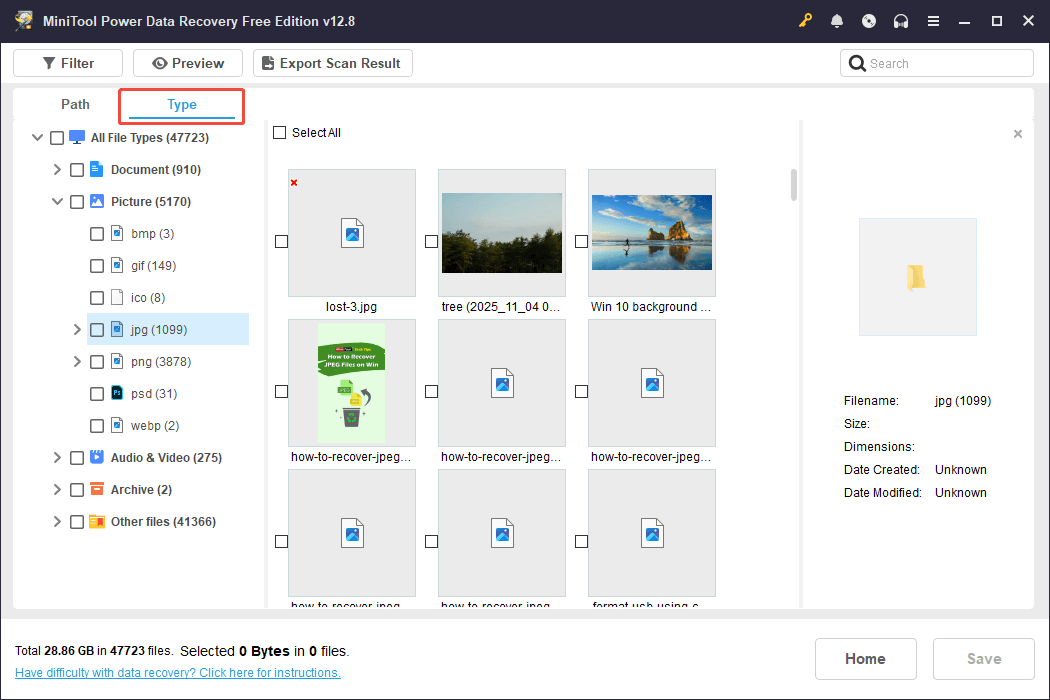Switch to the Path tab

pos(75,105)
